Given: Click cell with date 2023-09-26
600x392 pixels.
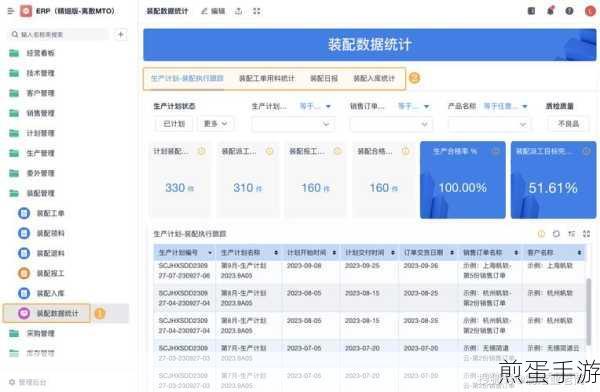Looking at the screenshot, I should (421, 266).
